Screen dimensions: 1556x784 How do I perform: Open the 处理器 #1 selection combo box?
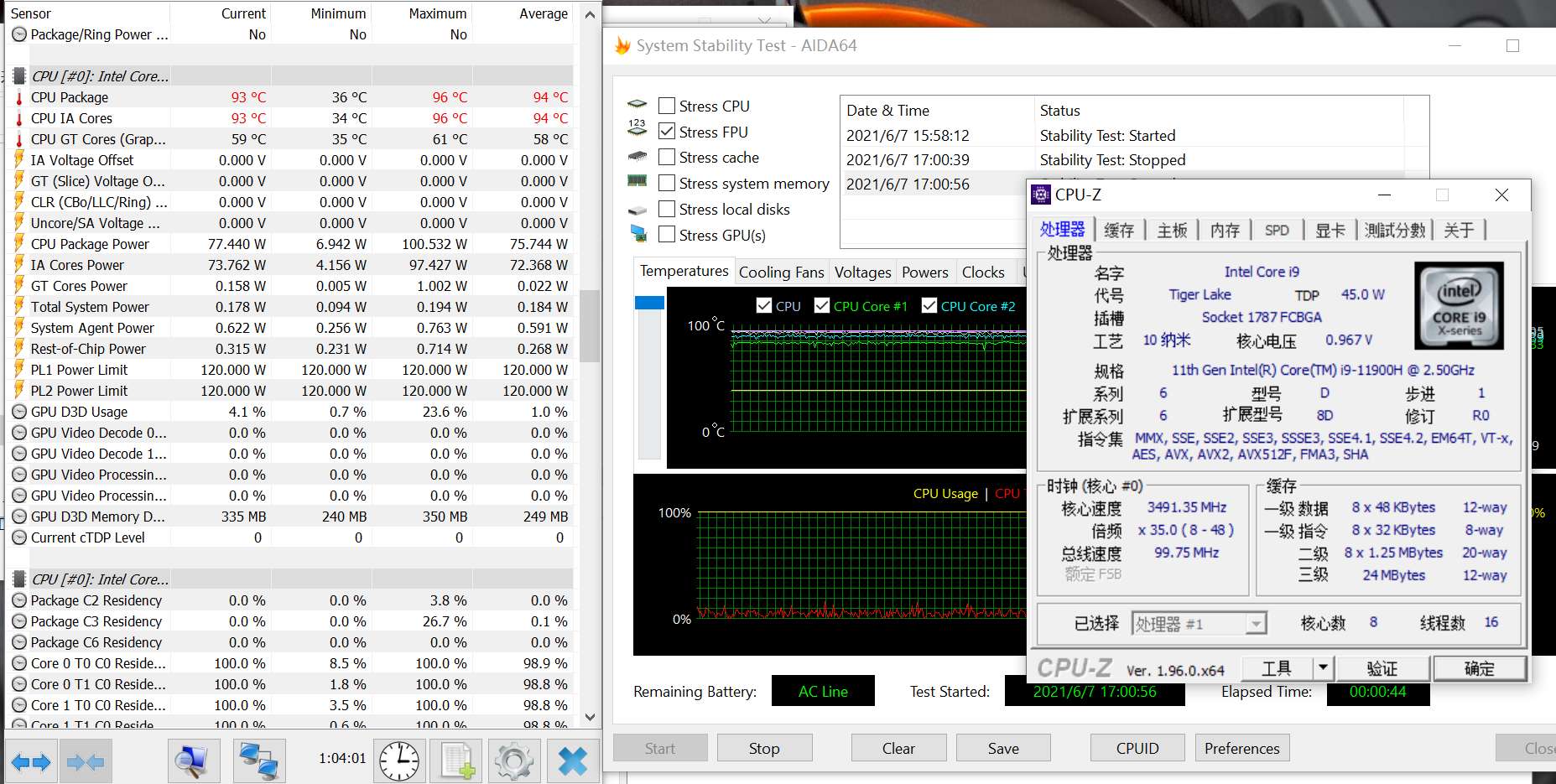coord(1199,624)
